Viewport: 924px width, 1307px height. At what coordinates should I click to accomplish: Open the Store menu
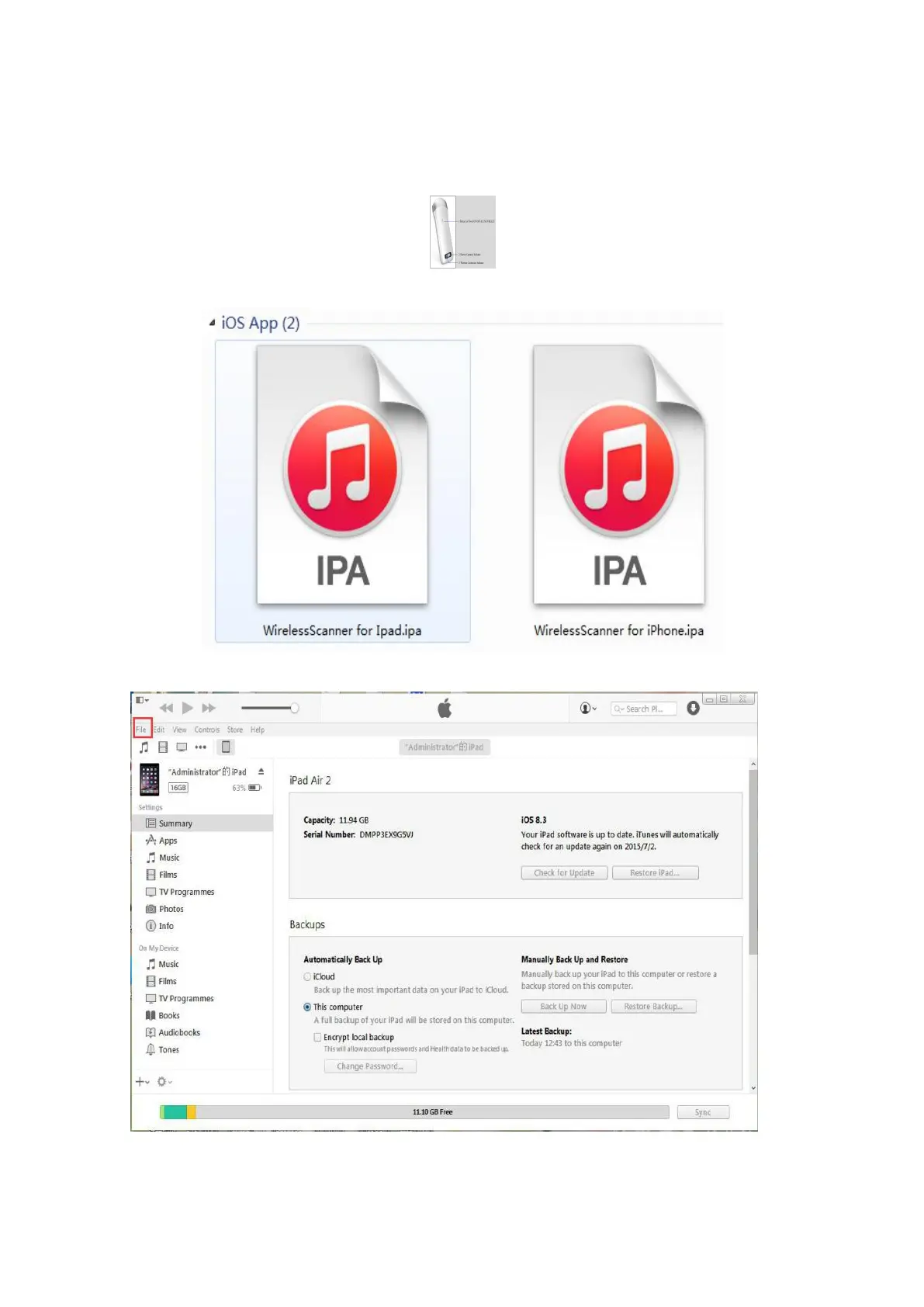(x=235, y=730)
